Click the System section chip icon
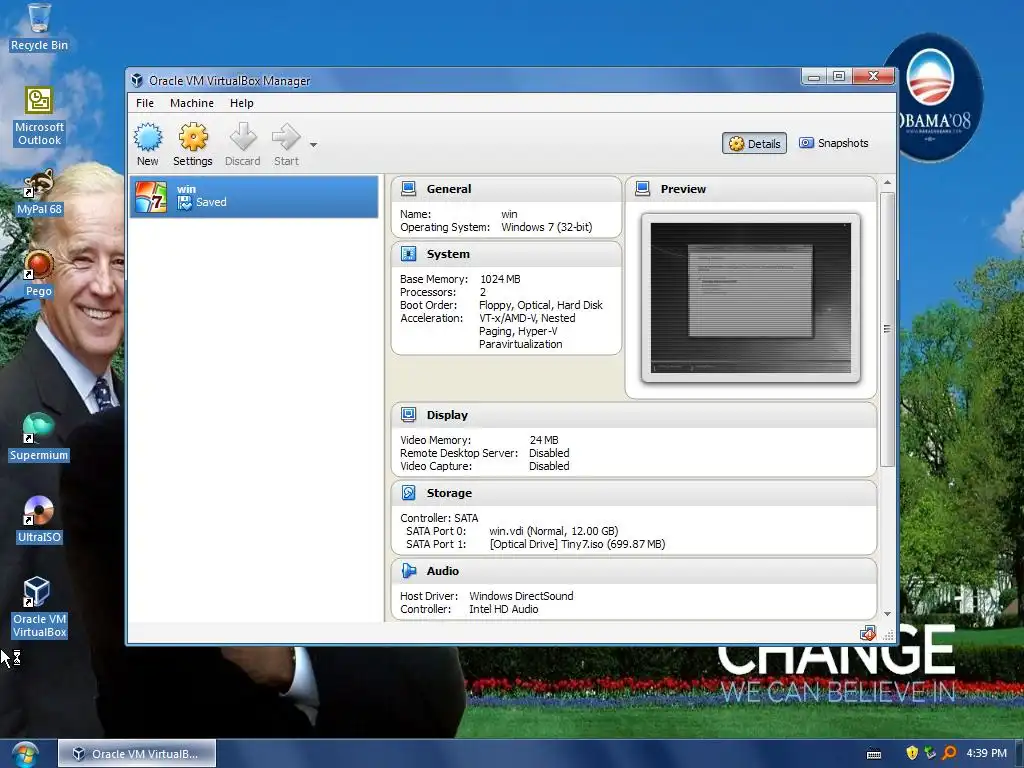This screenshot has width=1024, height=768. 408,254
